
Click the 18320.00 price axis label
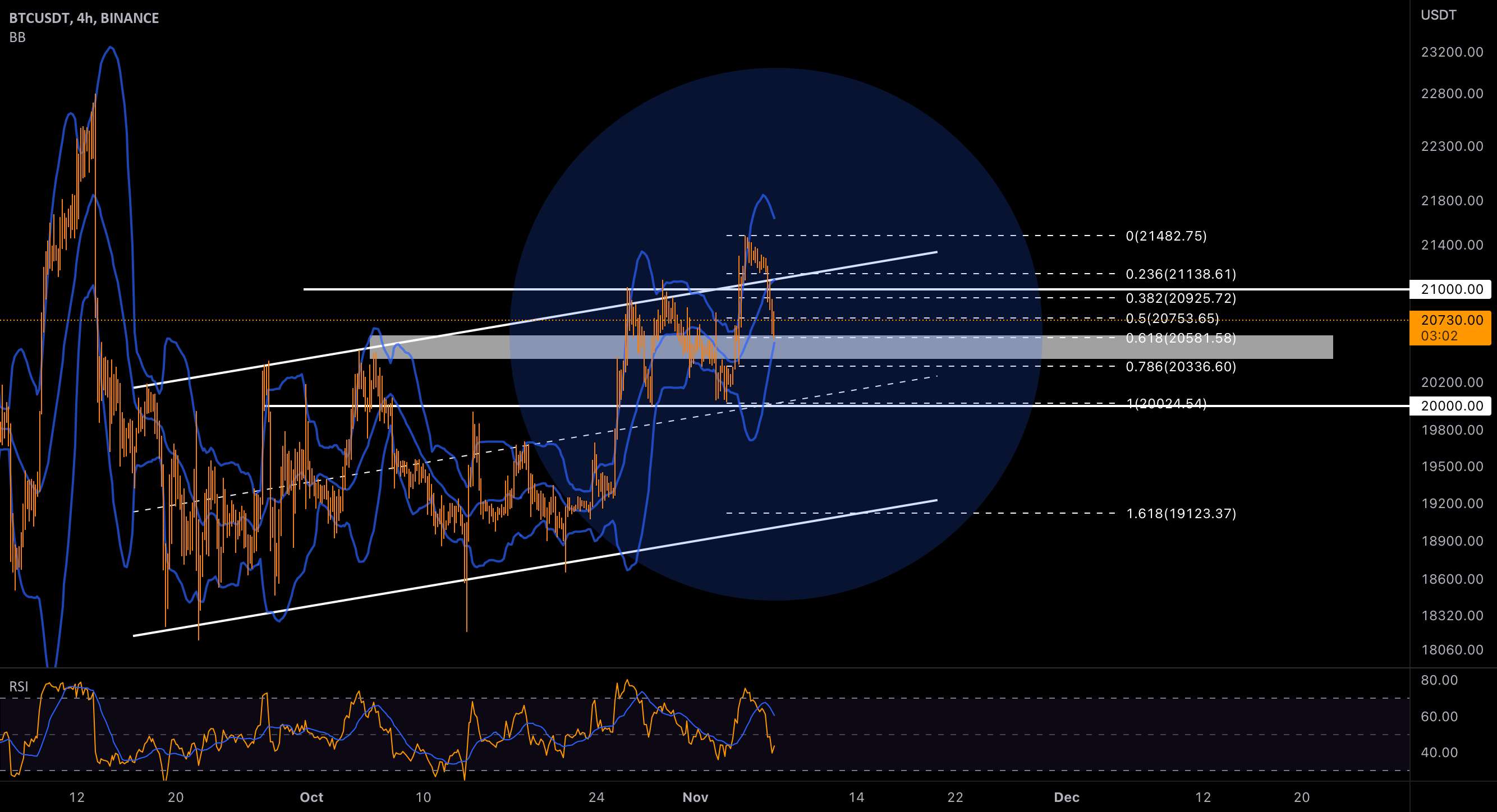tap(1452, 616)
